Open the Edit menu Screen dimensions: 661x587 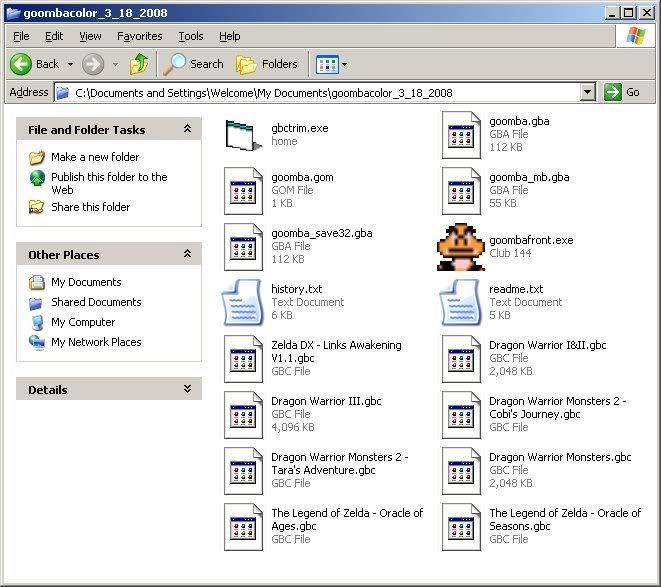click(x=54, y=36)
